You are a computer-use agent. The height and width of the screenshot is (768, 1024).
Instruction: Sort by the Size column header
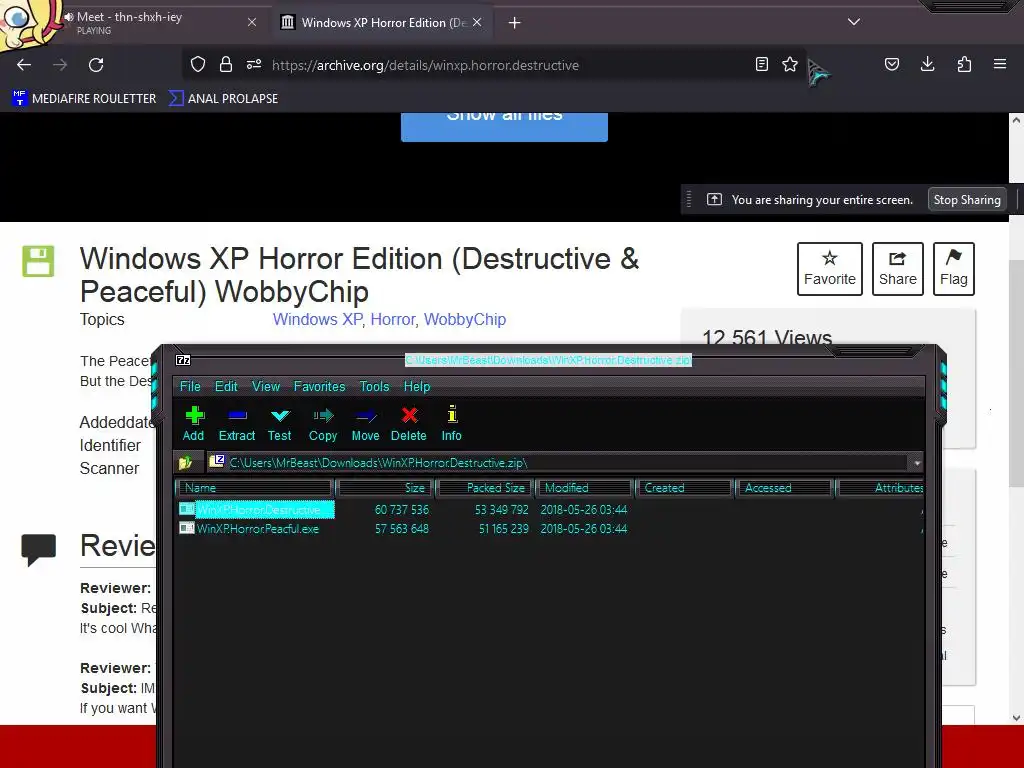click(385, 488)
